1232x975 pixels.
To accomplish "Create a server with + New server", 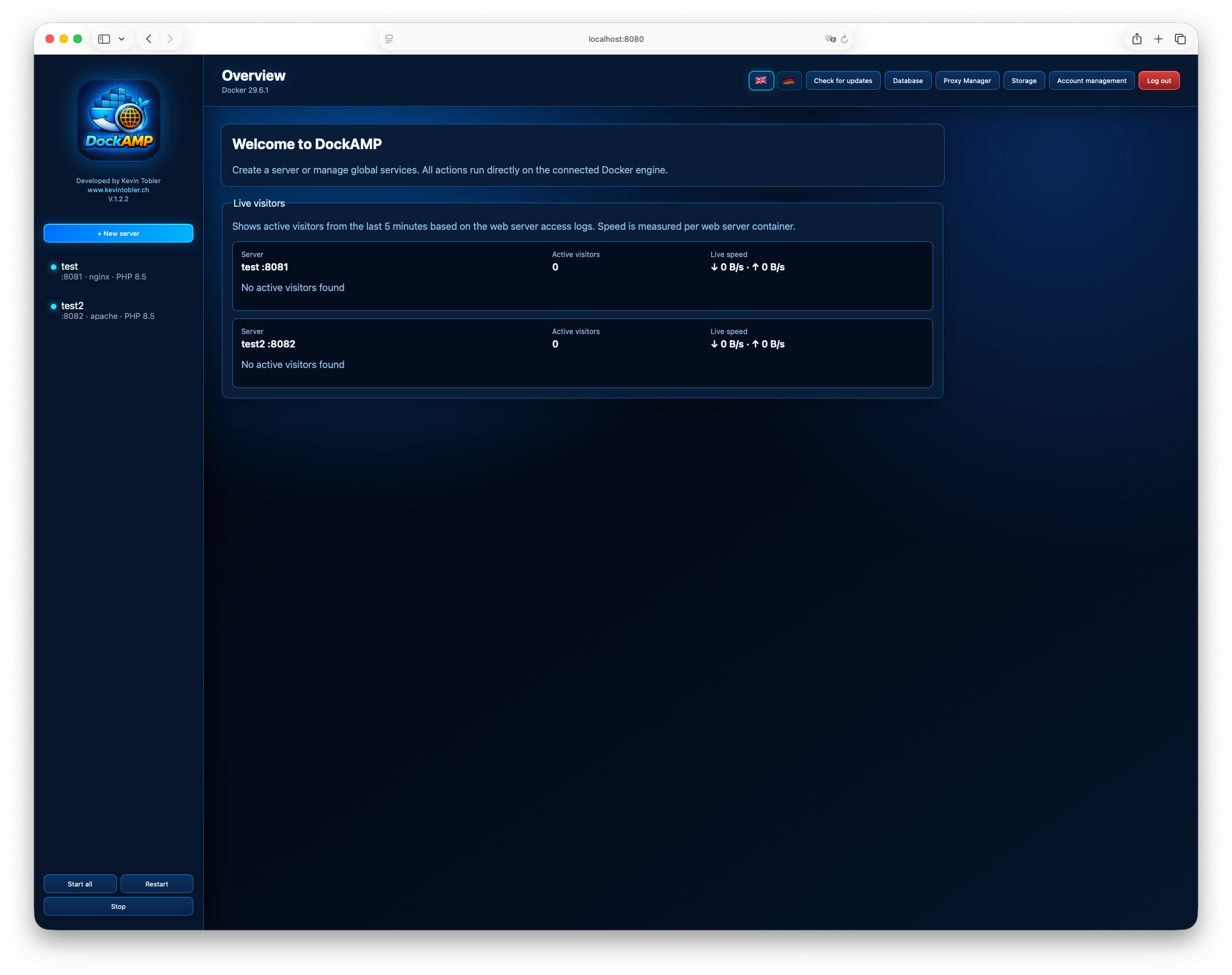I will click(x=118, y=233).
